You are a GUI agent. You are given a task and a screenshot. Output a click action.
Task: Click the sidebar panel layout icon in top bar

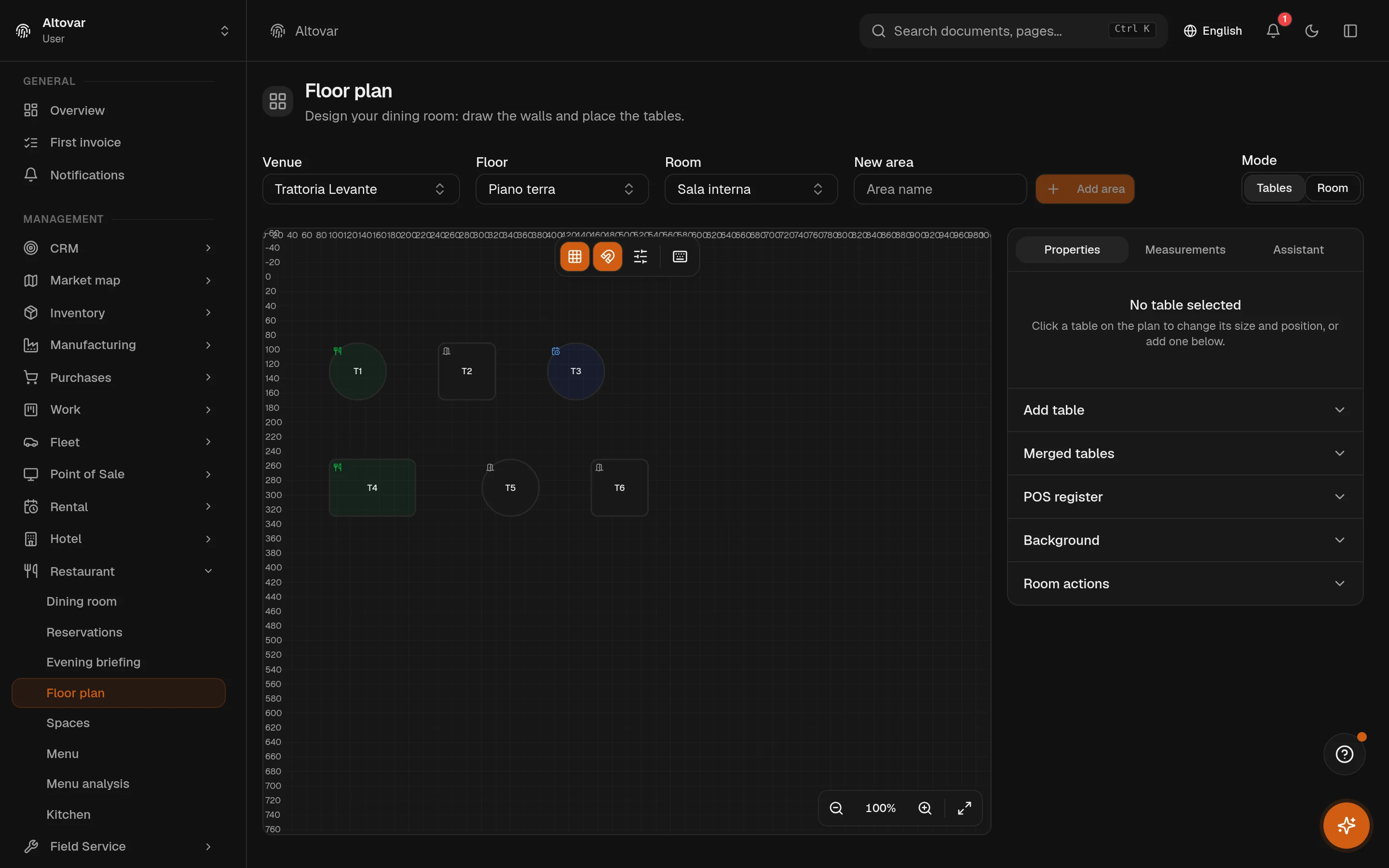(1350, 31)
